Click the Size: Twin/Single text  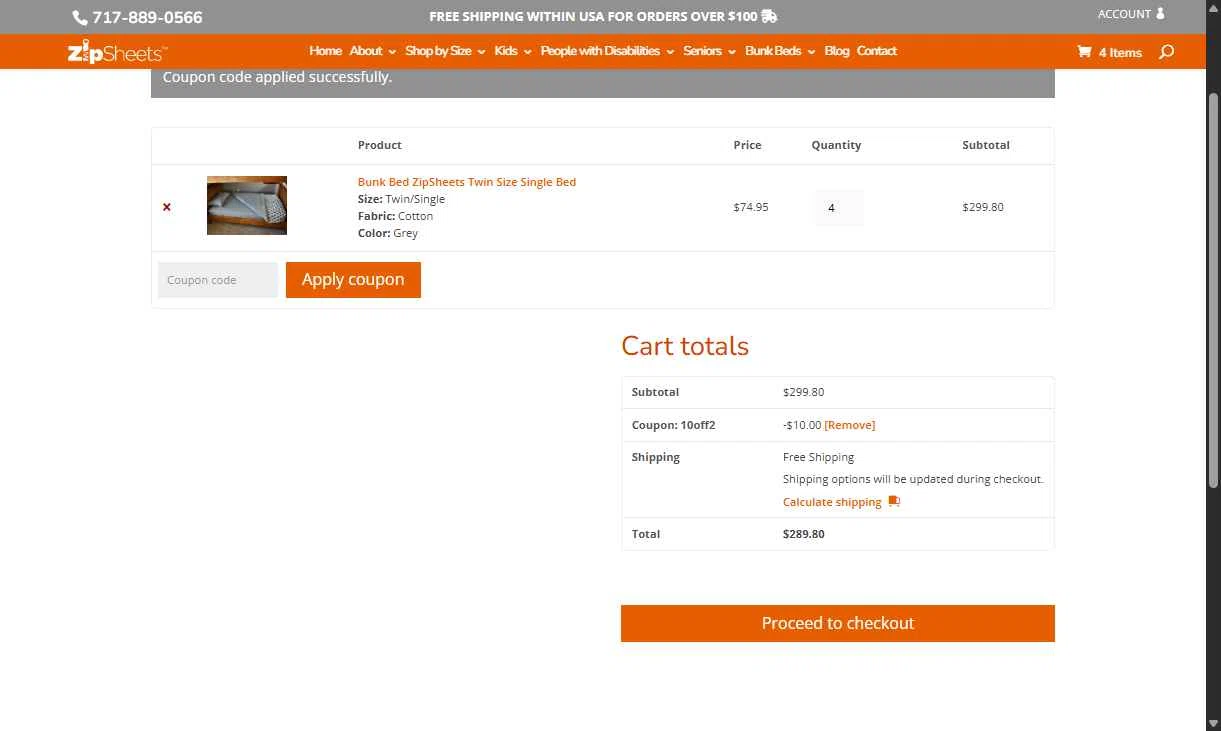click(401, 199)
